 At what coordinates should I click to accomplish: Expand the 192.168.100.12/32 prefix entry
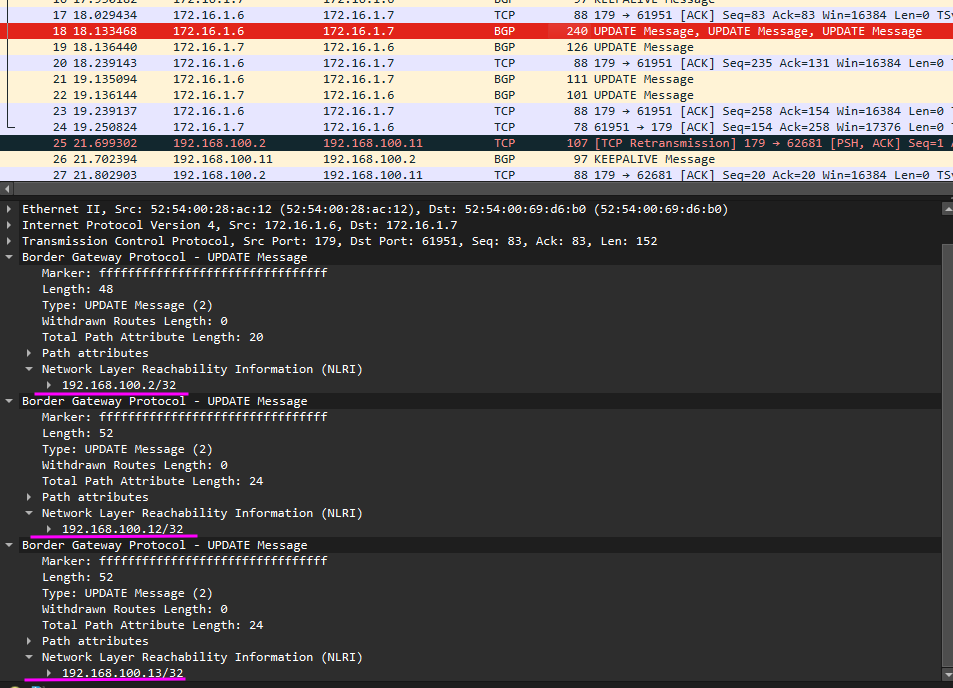click(49, 529)
